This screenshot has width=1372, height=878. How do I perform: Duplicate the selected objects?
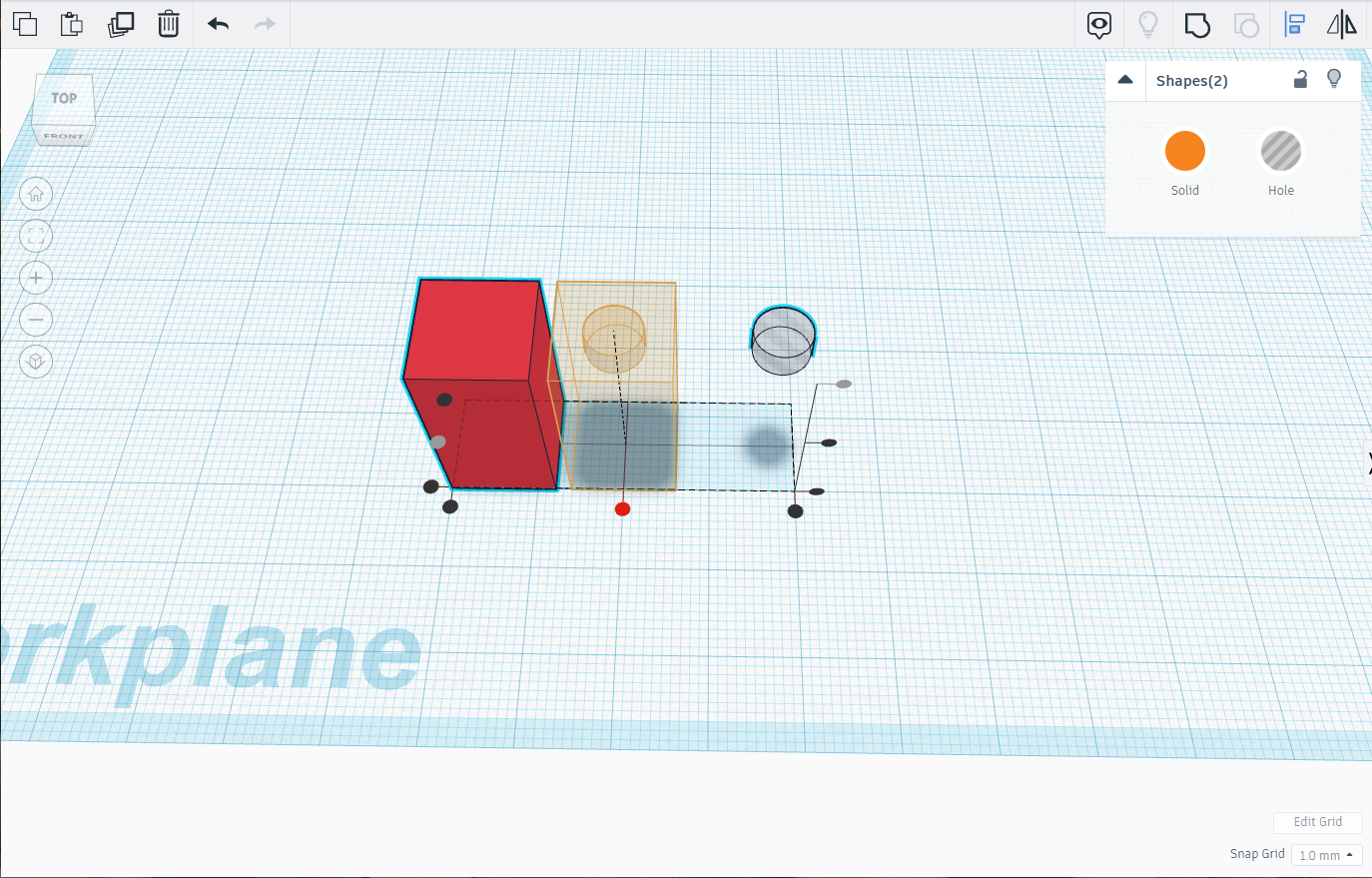tap(121, 24)
